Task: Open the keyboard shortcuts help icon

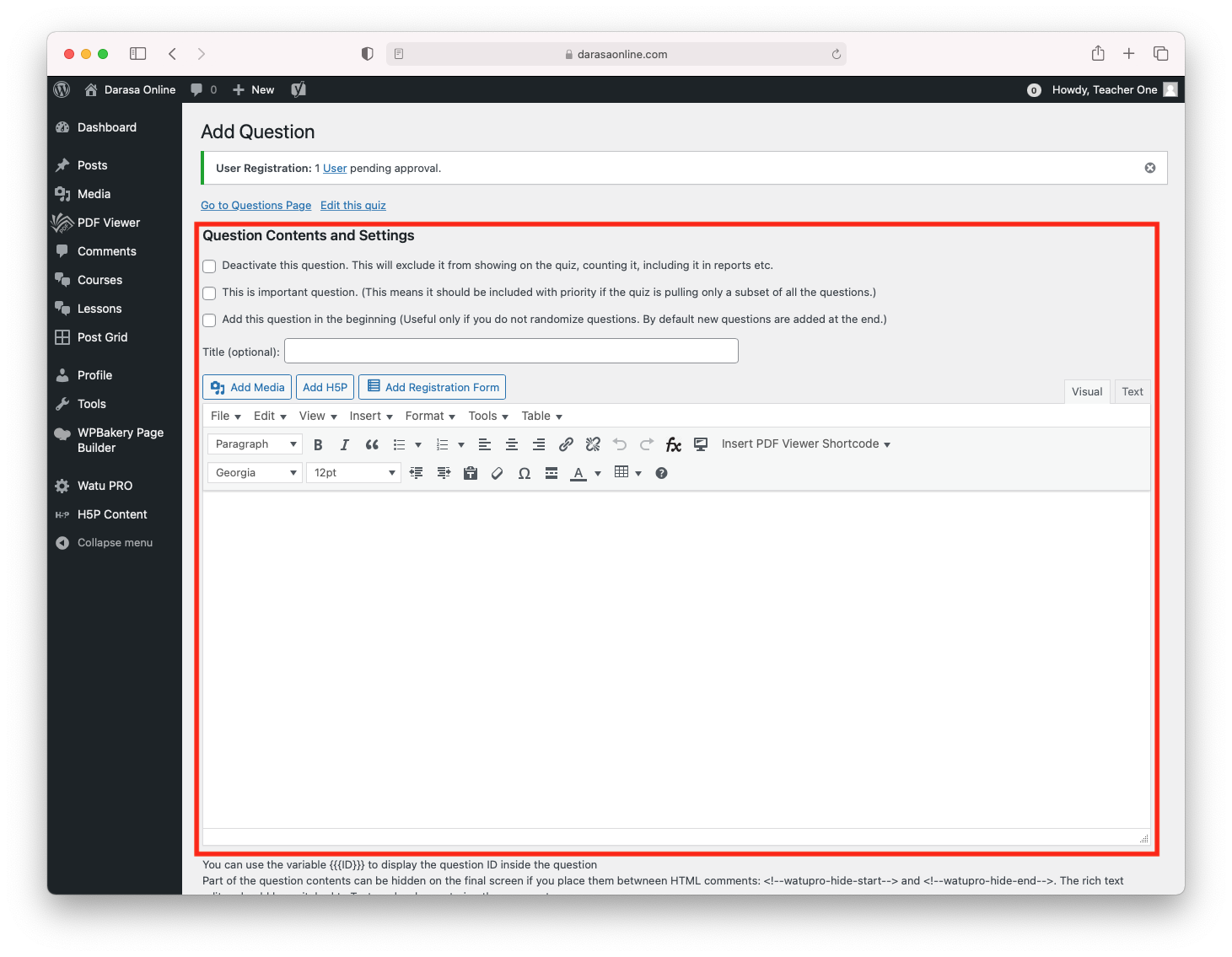Action: pos(661,473)
